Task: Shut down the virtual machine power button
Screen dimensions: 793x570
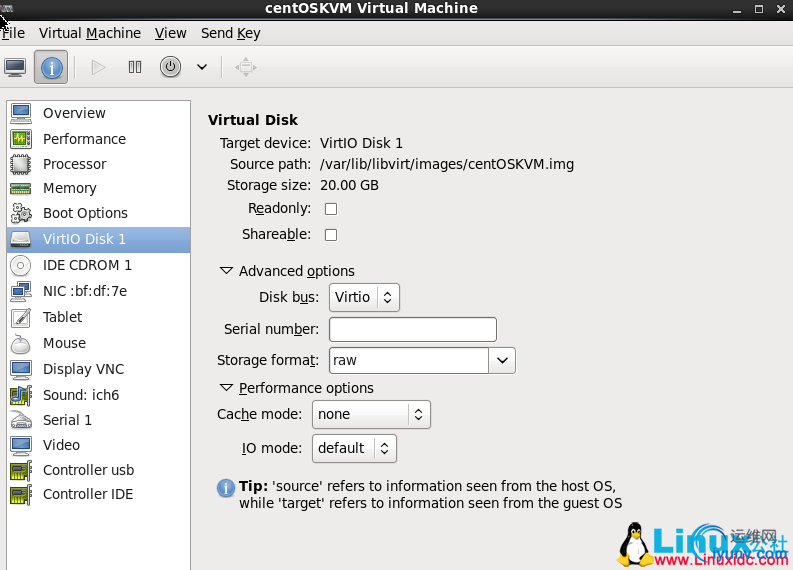Action: (170, 67)
